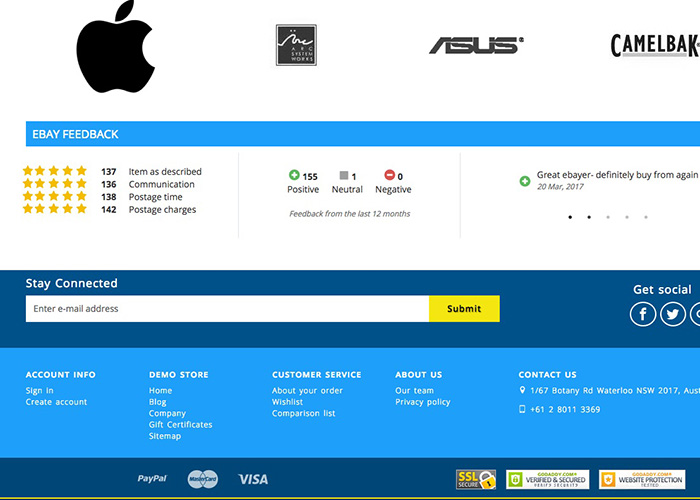
Task: Open the Arc System Works logo
Action: 296,45
